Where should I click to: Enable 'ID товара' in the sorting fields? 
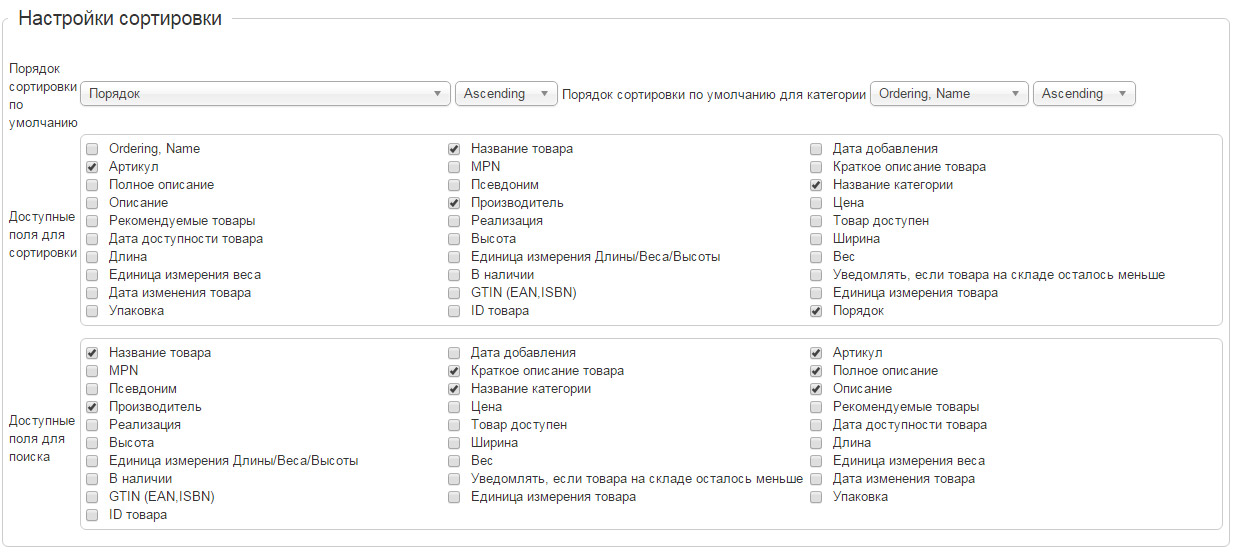coord(454,311)
